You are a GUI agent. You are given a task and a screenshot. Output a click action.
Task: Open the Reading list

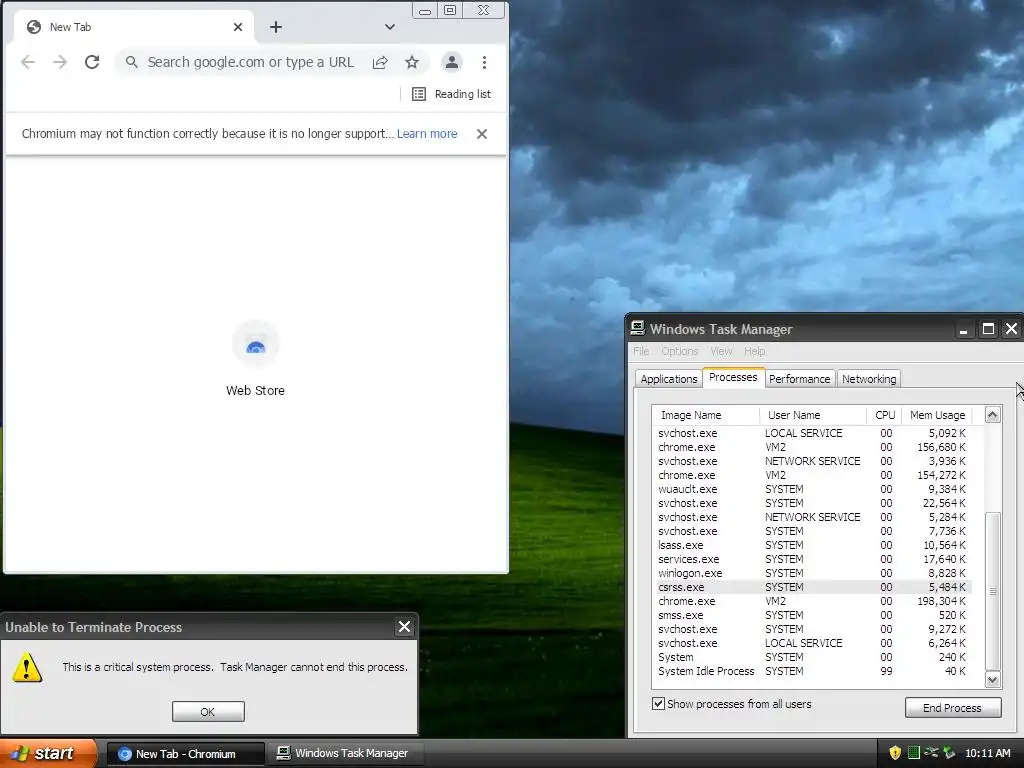pyautogui.click(x=451, y=94)
